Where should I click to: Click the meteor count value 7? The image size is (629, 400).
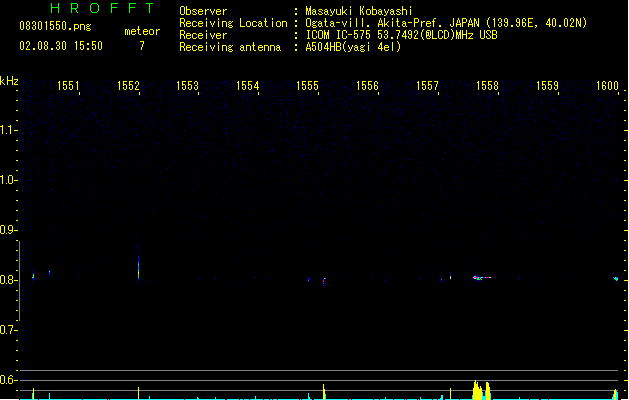click(x=142, y=46)
